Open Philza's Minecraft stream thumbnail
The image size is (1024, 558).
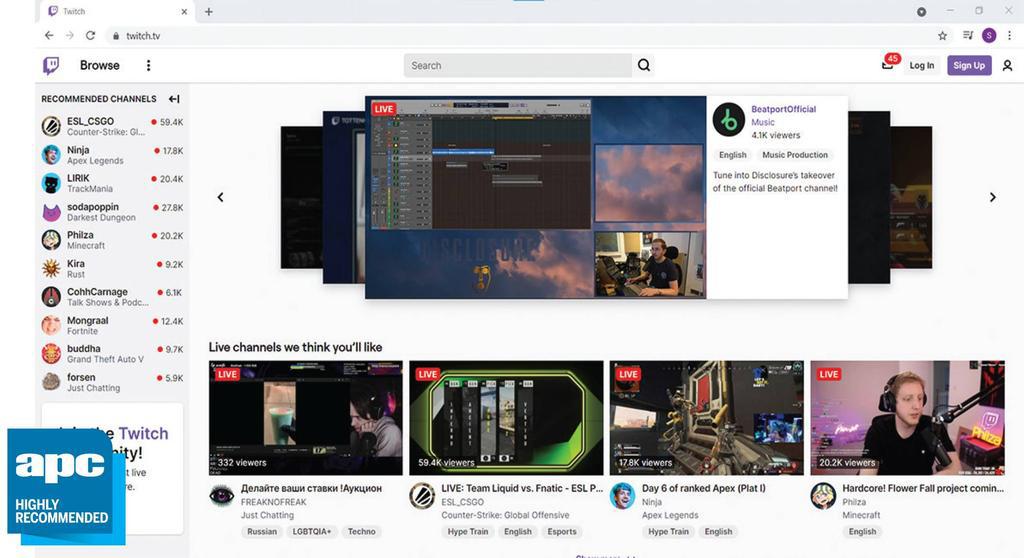[907, 418]
